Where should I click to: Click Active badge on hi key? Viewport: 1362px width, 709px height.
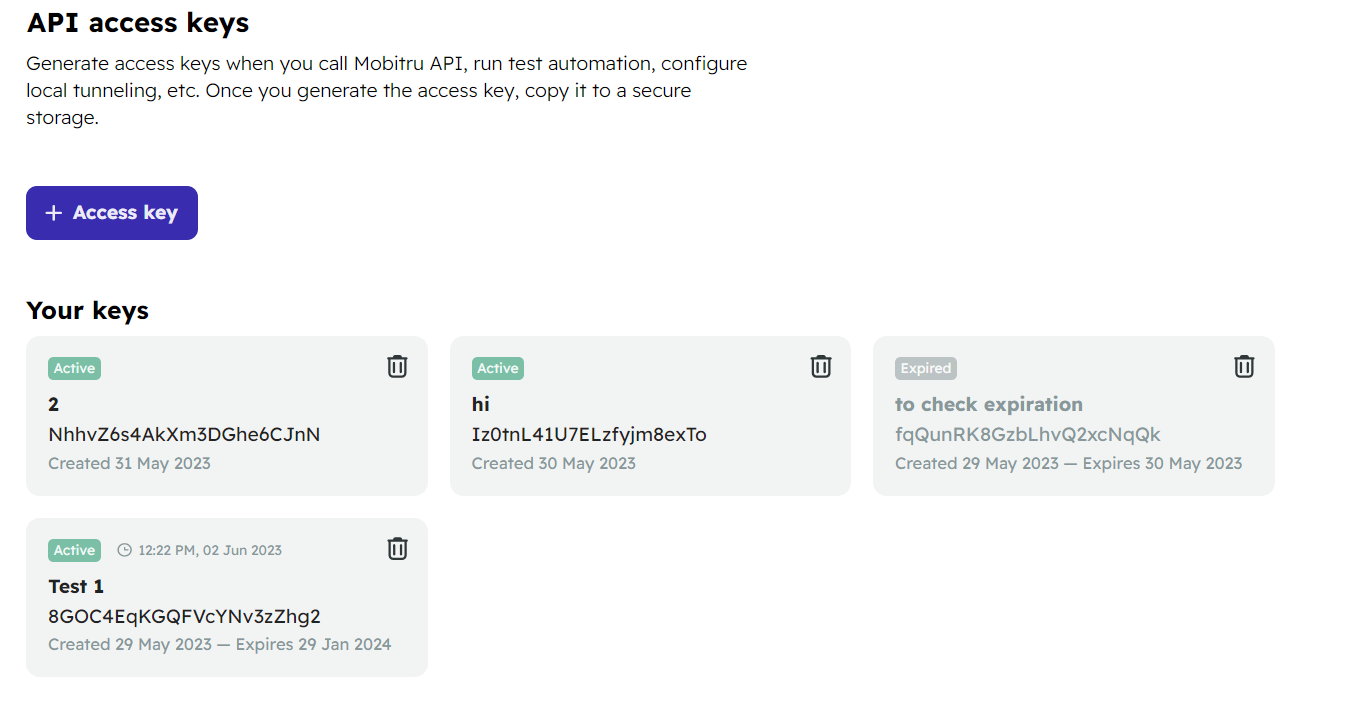tap(498, 368)
